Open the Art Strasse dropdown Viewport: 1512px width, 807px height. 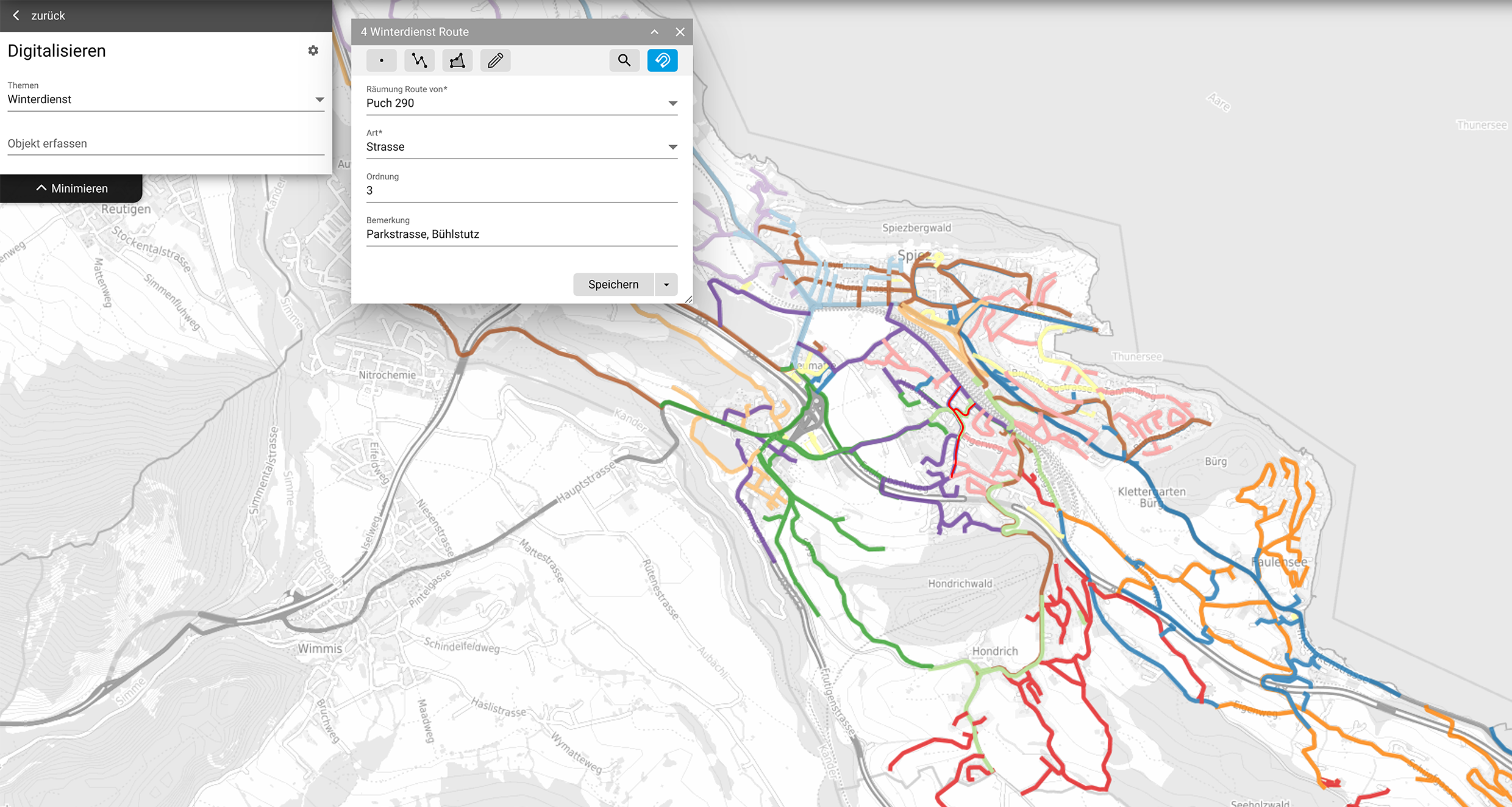point(672,147)
